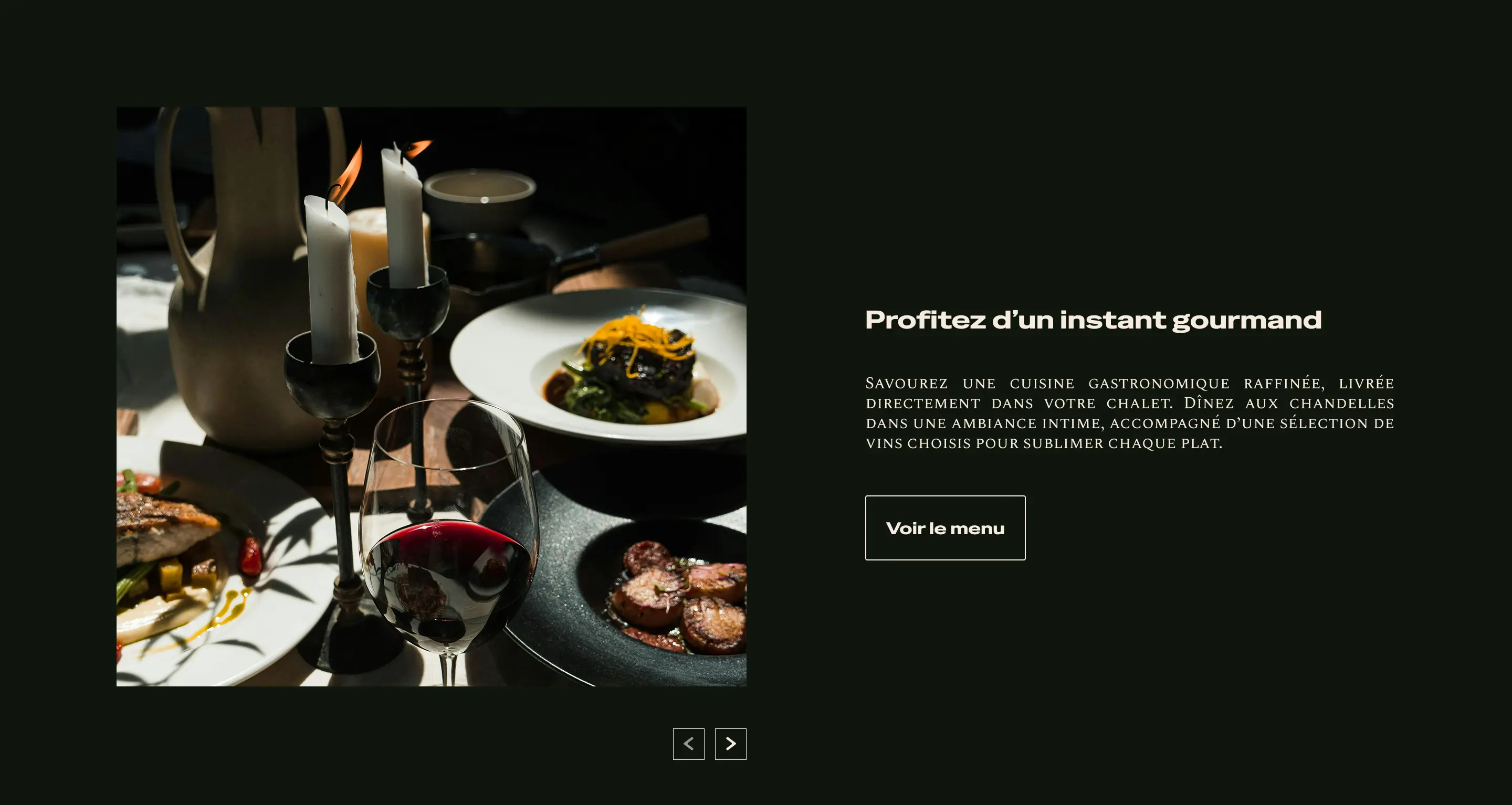The image size is (1512, 805).
Task: Click the word "Savourez" in the description
Action: coord(906,383)
